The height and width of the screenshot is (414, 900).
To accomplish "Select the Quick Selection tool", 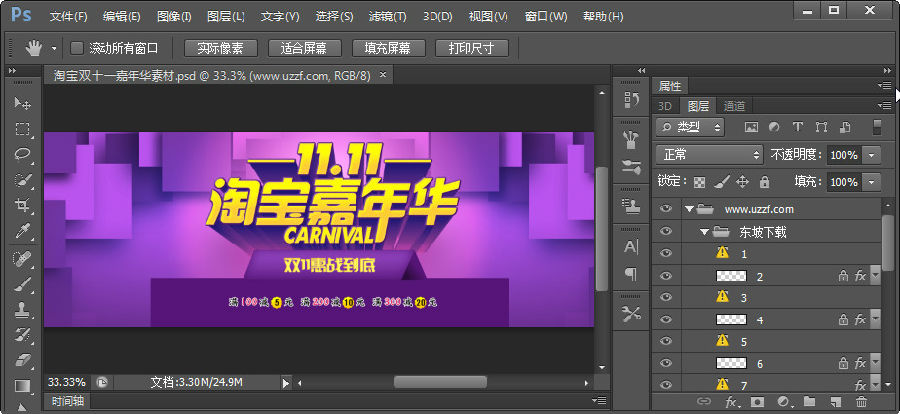I will [22, 180].
